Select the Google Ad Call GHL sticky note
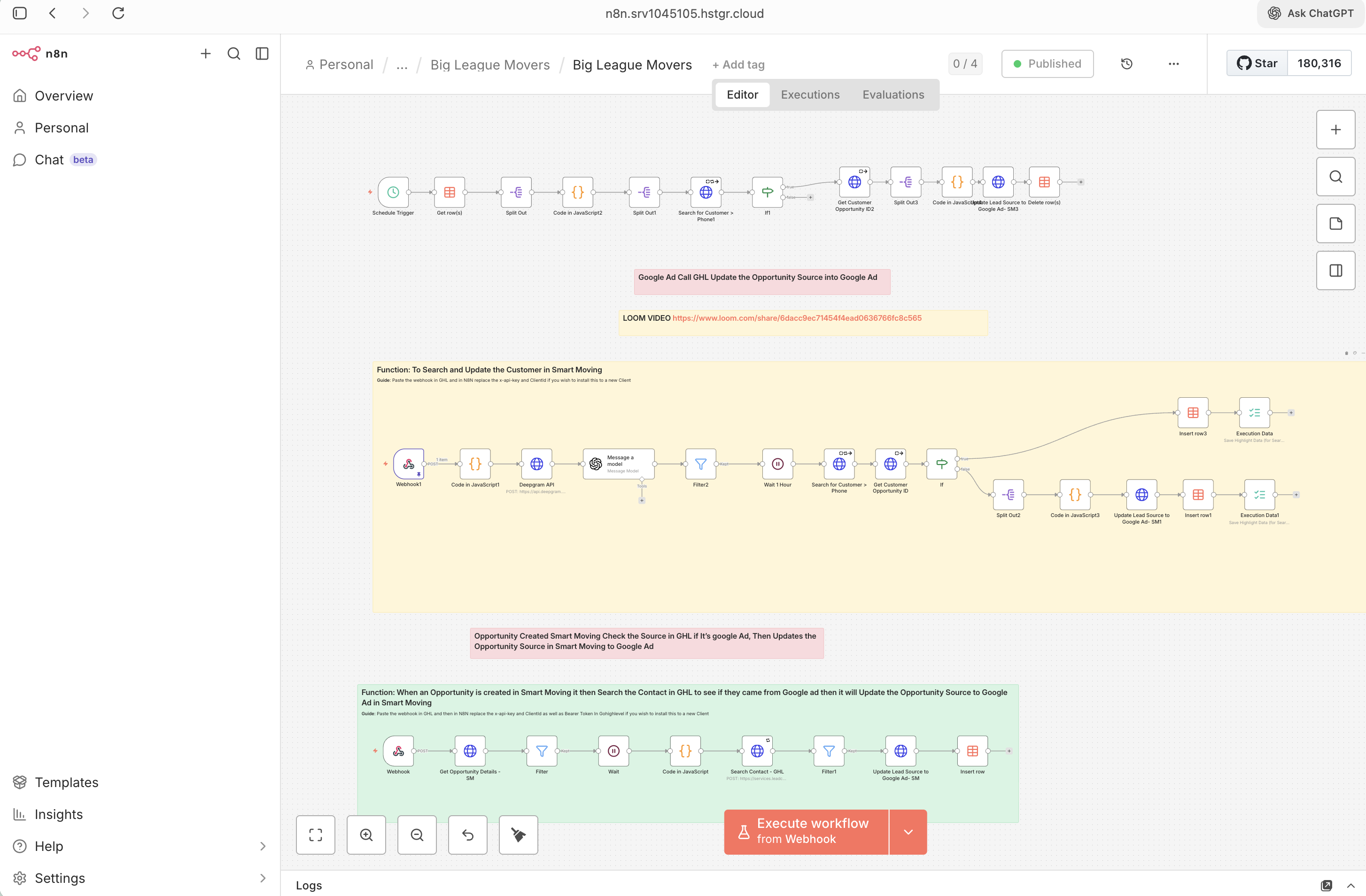This screenshot has height=896, width=1366. point(761,282)
